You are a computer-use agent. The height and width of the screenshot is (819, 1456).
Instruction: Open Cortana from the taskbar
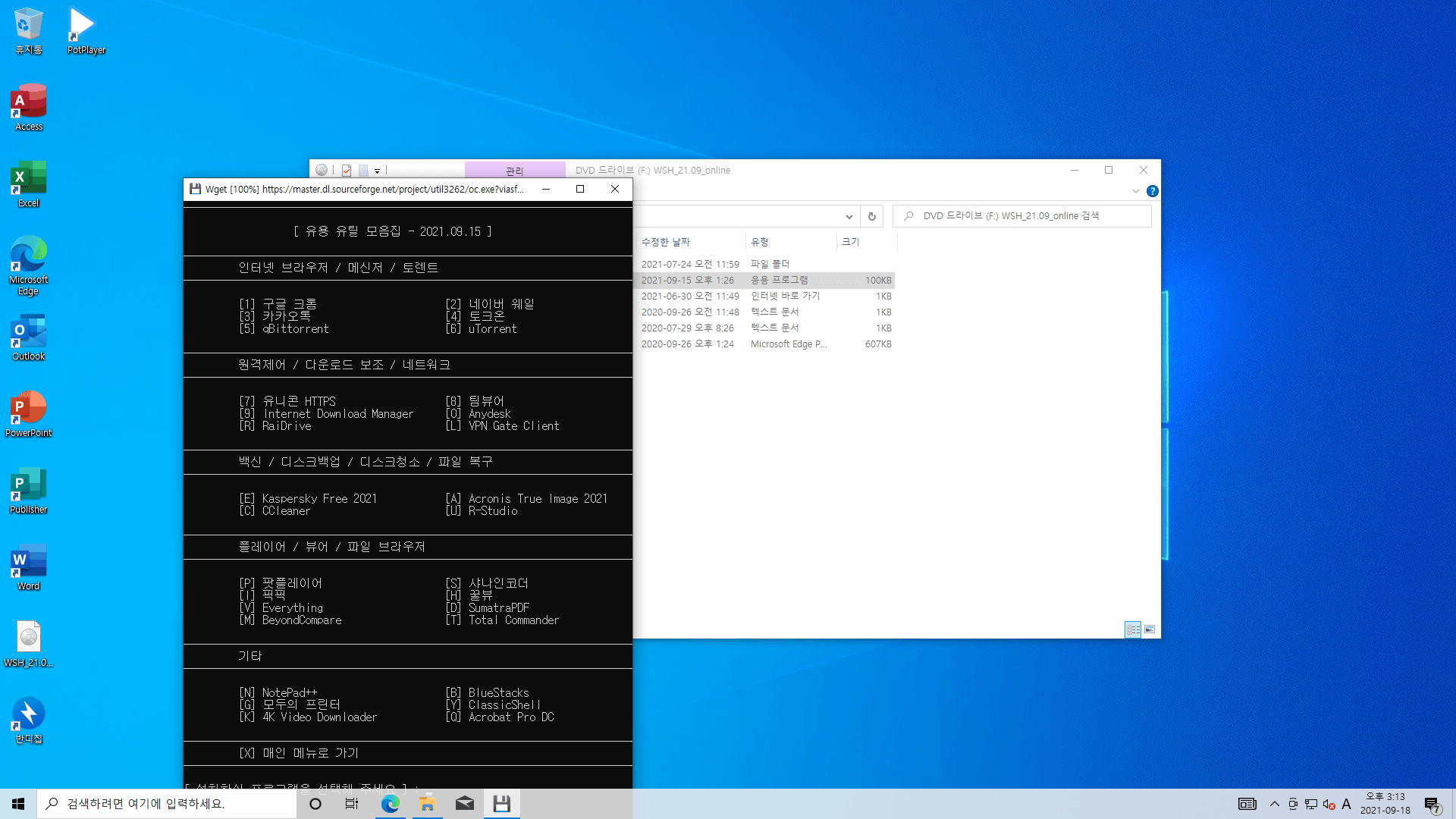tap(315, 804)
